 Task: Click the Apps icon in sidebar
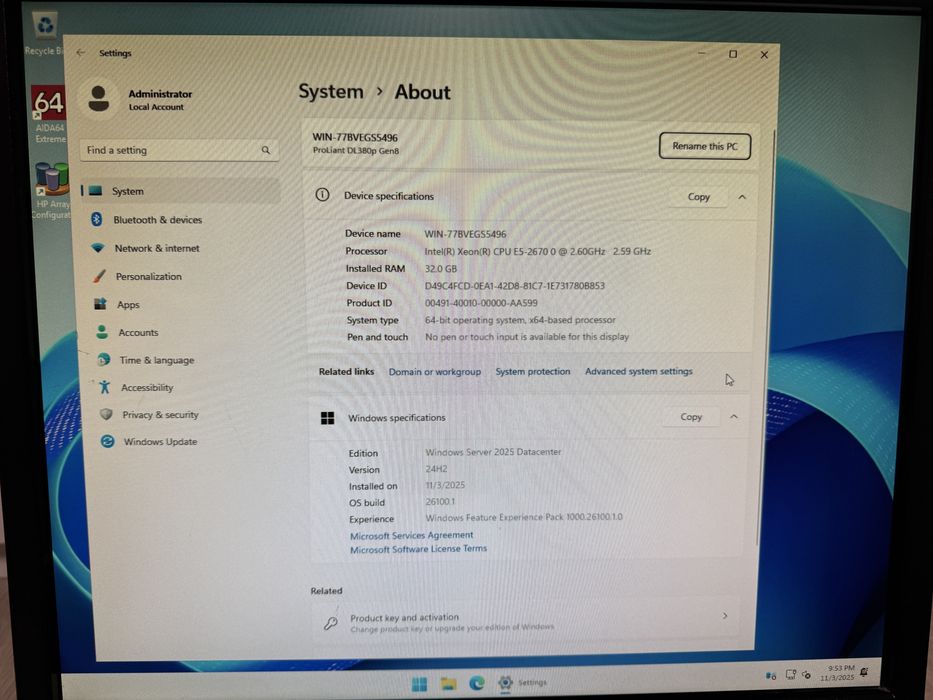(101, 304)
